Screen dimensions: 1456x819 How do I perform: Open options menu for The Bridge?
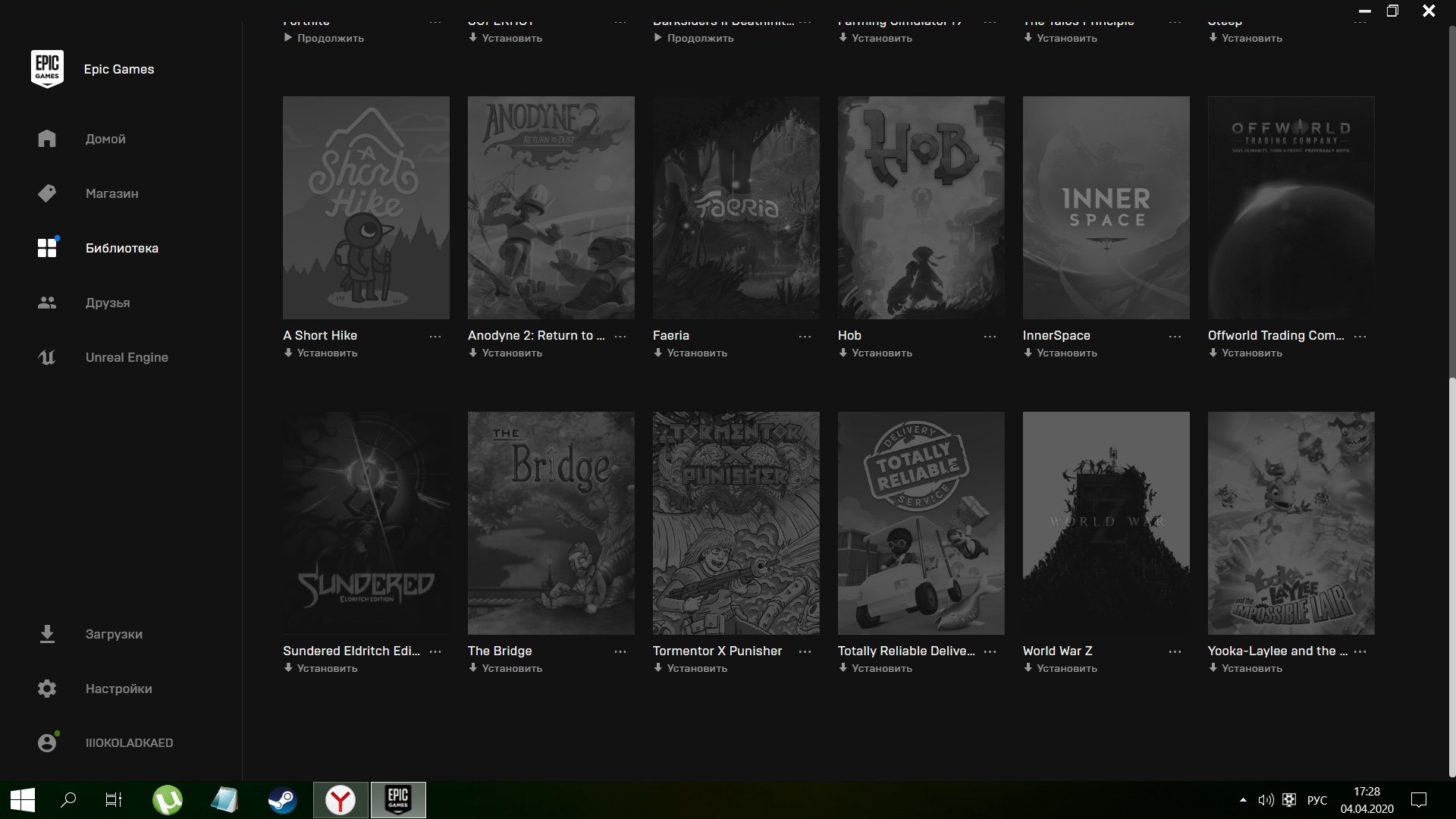click(x=620, y=652)
